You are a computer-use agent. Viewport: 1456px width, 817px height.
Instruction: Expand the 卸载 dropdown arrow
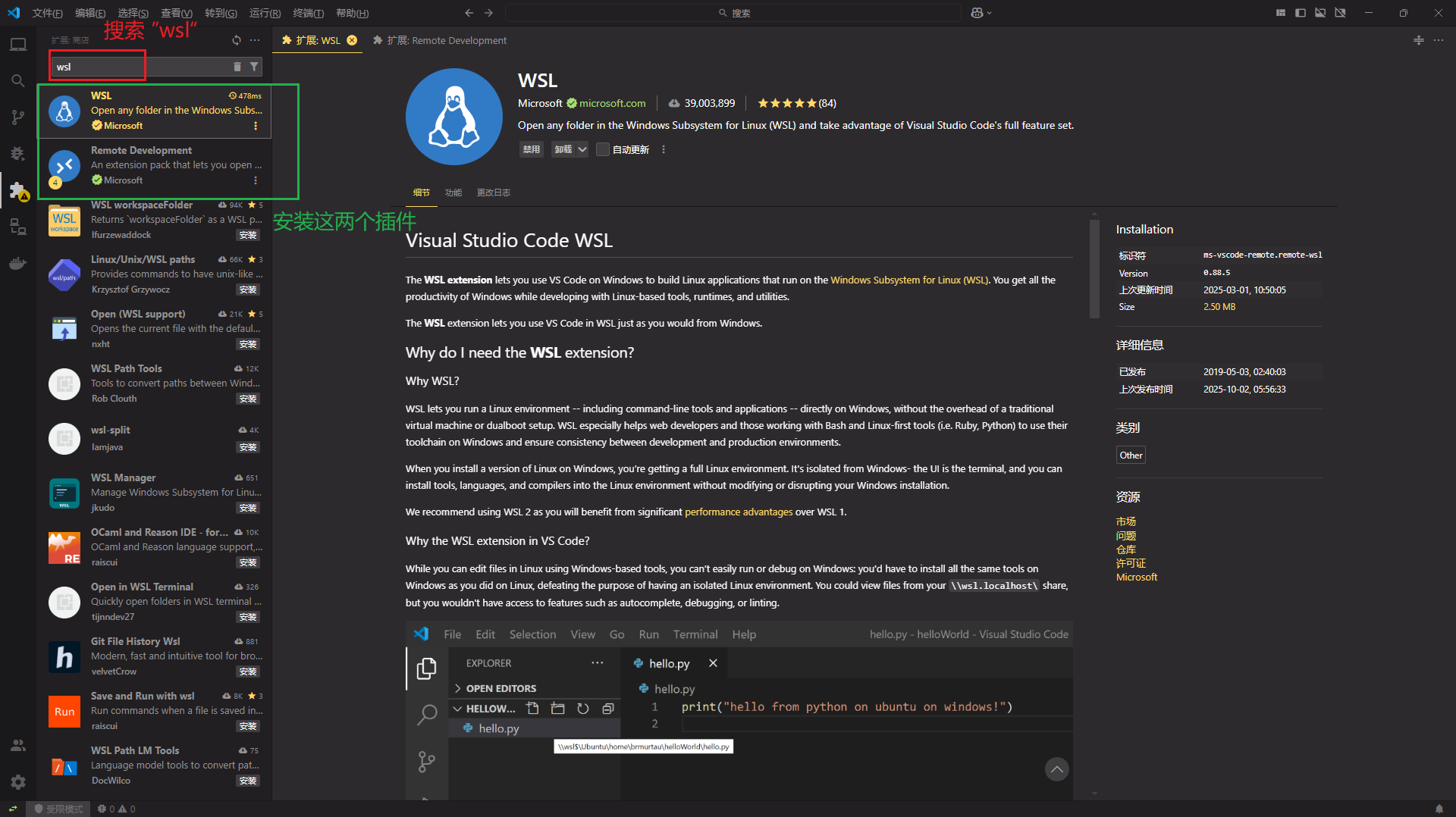pos(582,149)
